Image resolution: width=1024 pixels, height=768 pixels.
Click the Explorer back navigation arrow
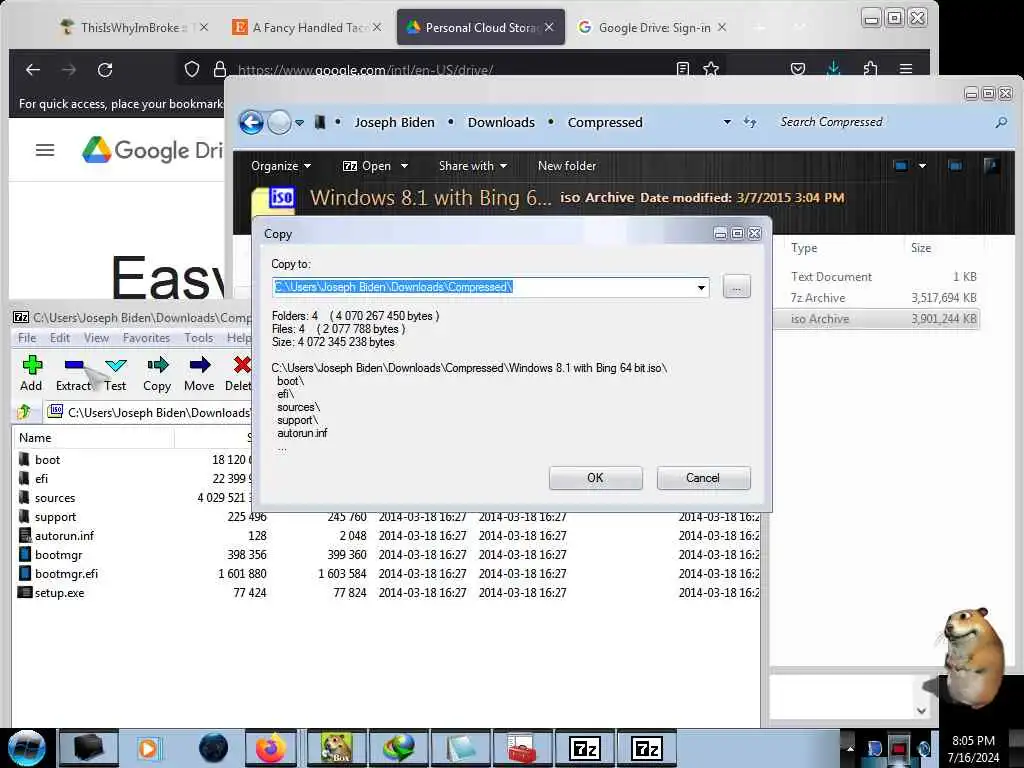coord(251,122)
